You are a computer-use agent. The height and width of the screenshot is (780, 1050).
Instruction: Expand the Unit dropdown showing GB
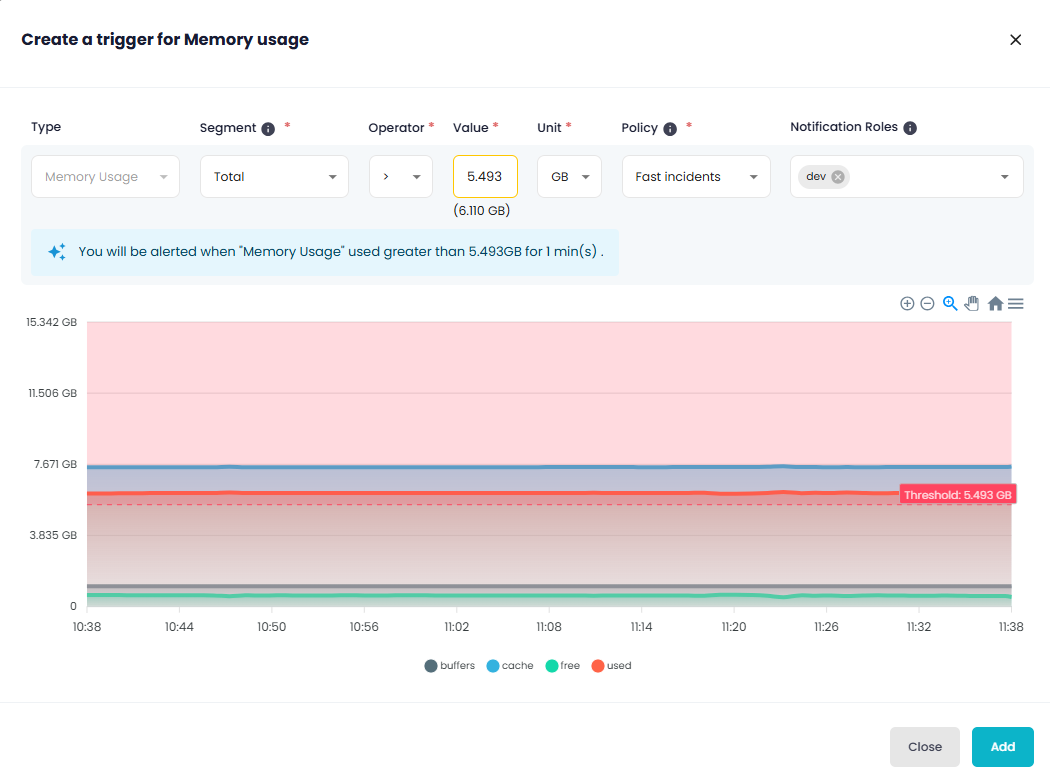(x=569, y=177)
